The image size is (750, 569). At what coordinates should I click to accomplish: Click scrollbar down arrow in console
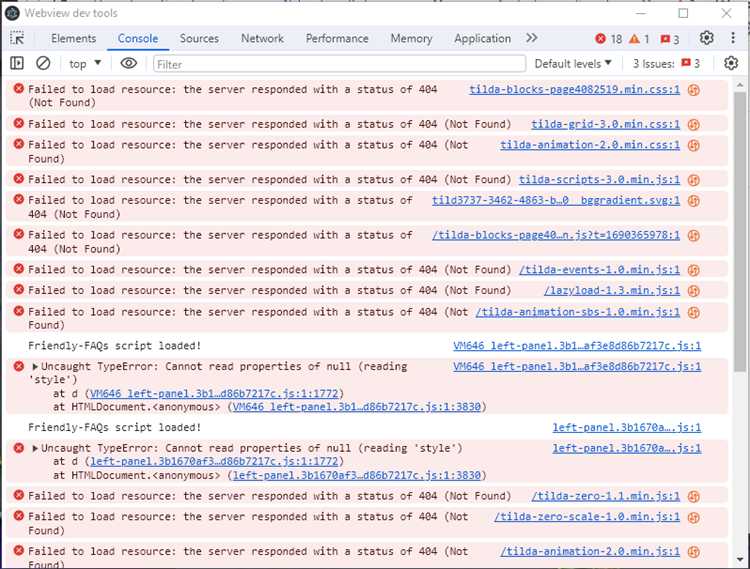pos(740,559)
